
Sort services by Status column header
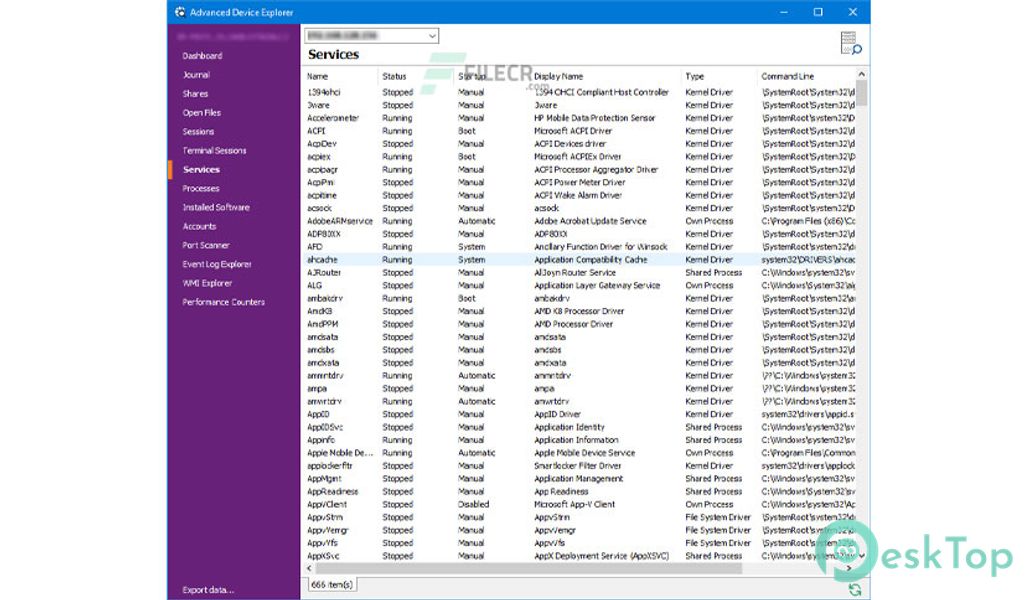[394, 76]
